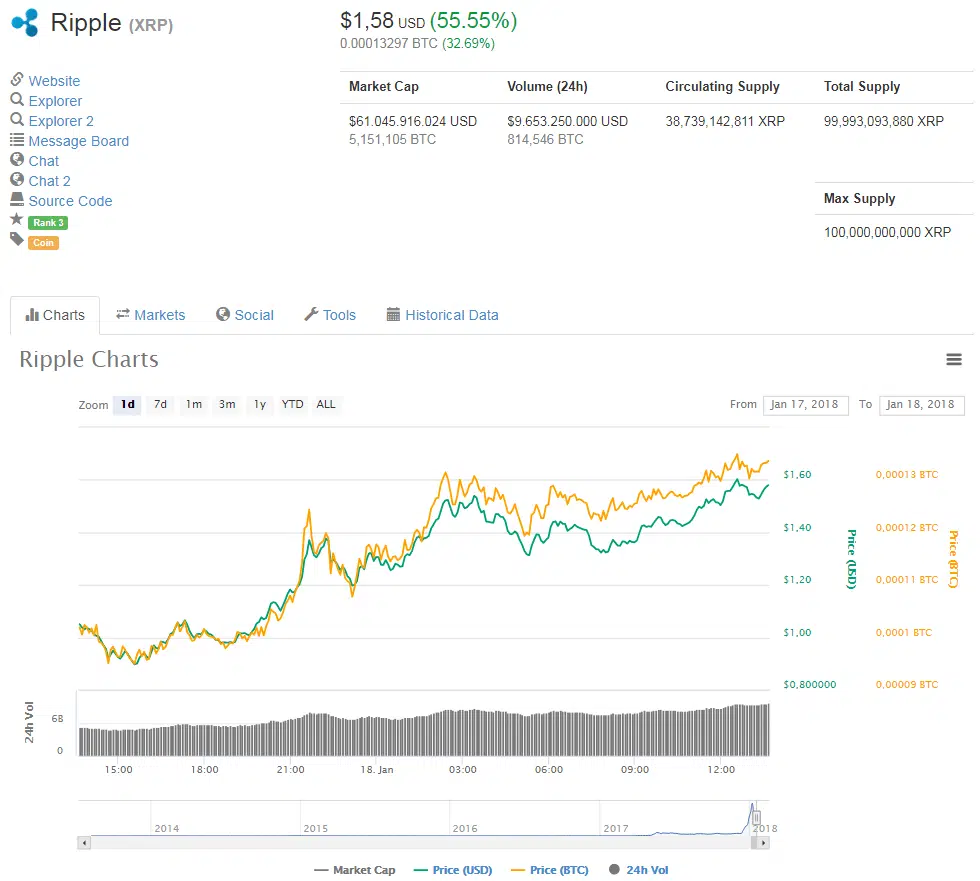Select the 1d zoom range
This screenshot has width=980, height=881.
coord(128,404)
